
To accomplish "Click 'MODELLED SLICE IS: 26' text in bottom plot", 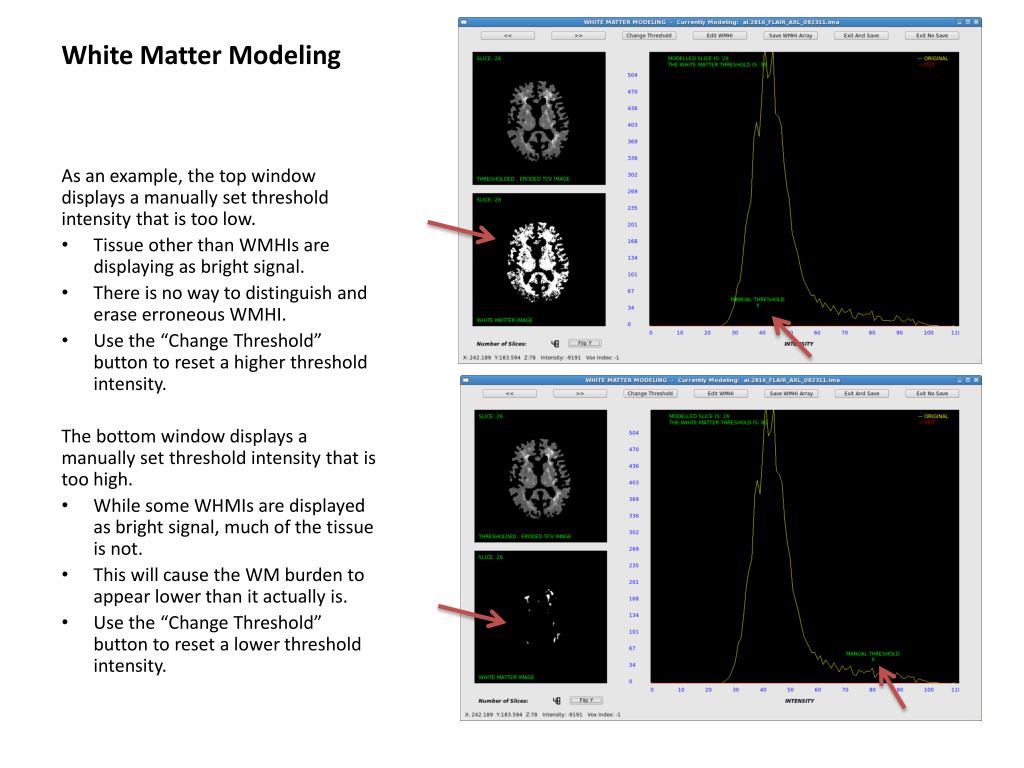I will pyautogui.click(x=699, y=416).
